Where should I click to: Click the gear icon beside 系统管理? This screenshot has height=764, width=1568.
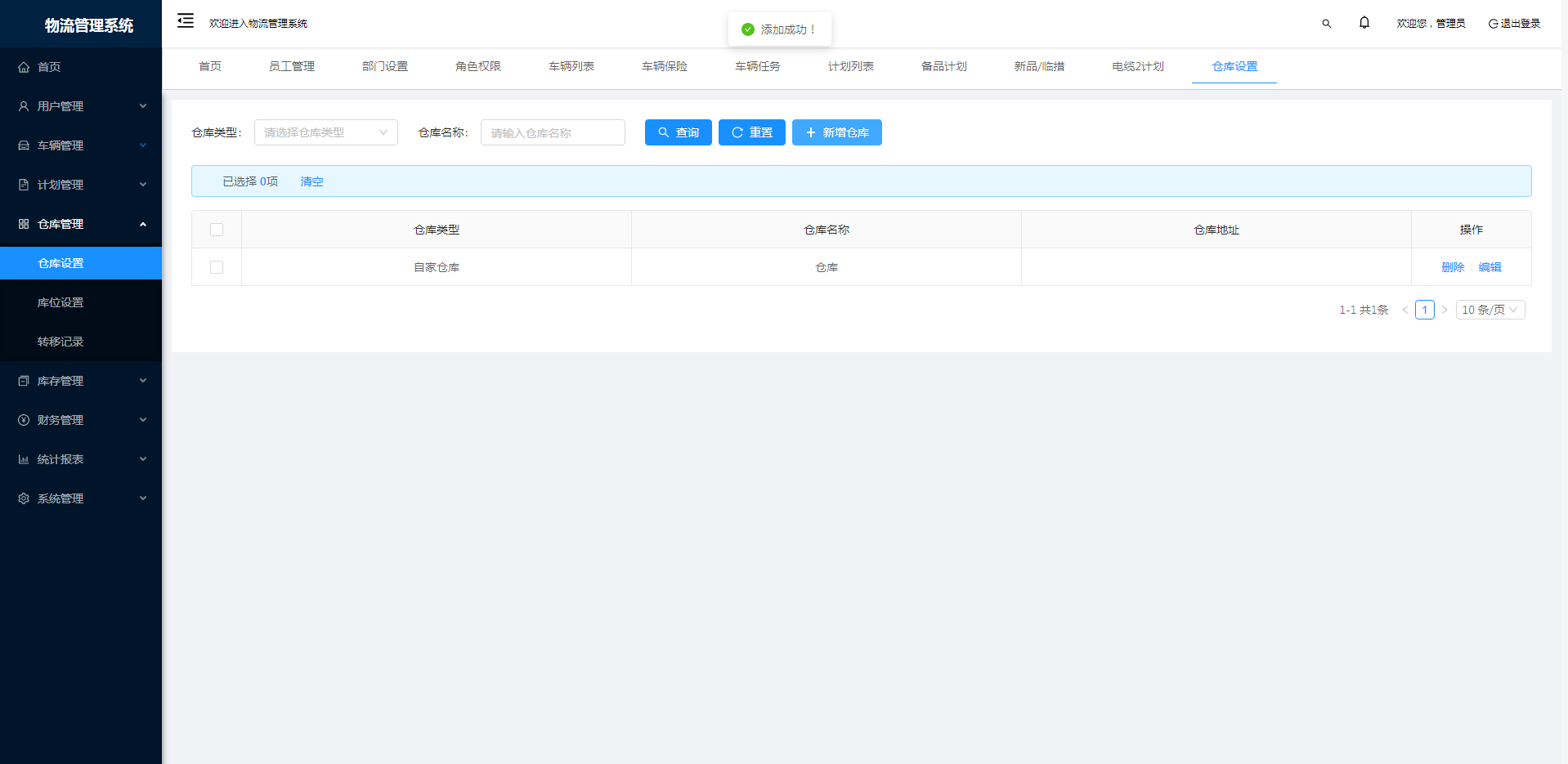(24, 498)
